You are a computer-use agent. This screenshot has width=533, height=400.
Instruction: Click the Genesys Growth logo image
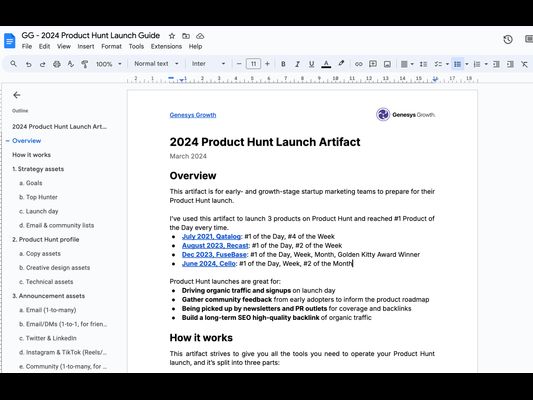click(406, 115)
